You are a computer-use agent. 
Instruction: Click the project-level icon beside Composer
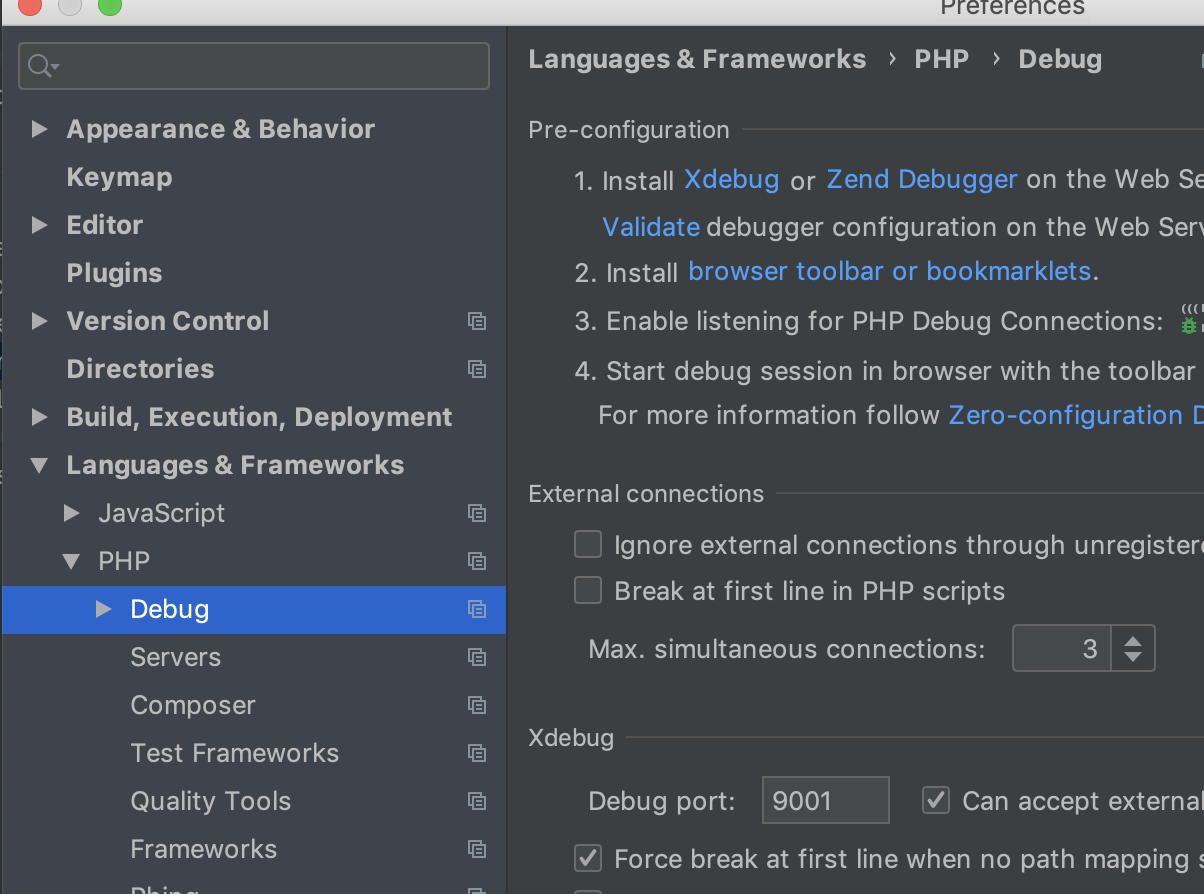[x=477, y=705]
